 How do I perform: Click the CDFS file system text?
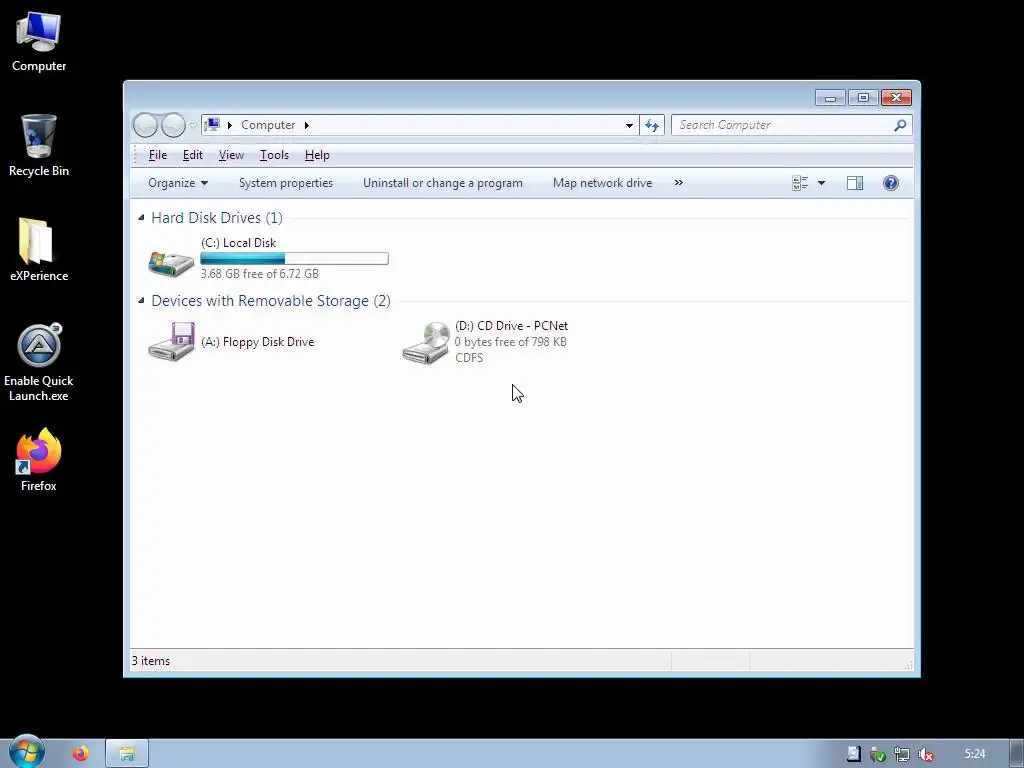(x=469, y=358)
